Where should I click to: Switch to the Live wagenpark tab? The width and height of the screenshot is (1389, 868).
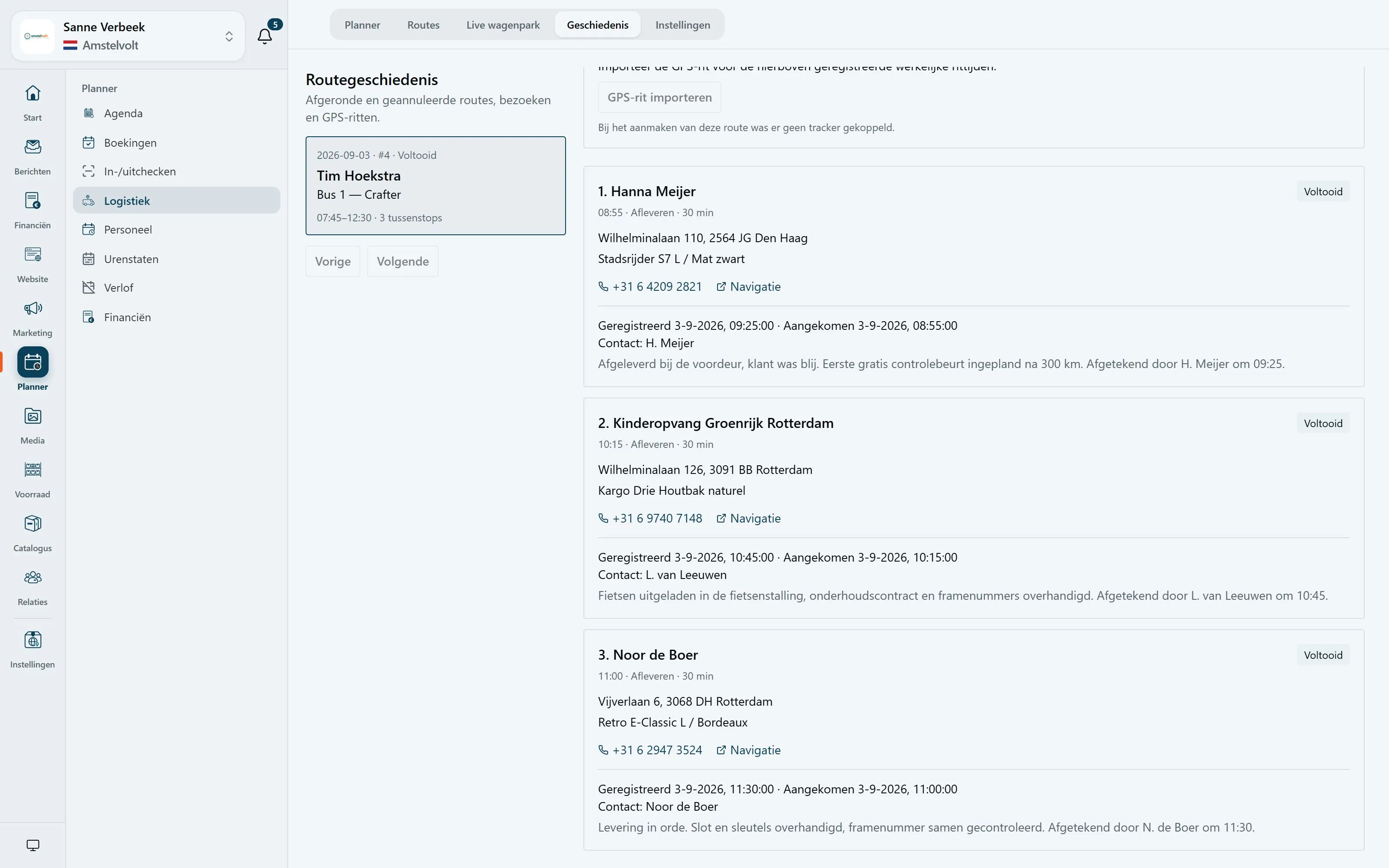click(503, 25)
